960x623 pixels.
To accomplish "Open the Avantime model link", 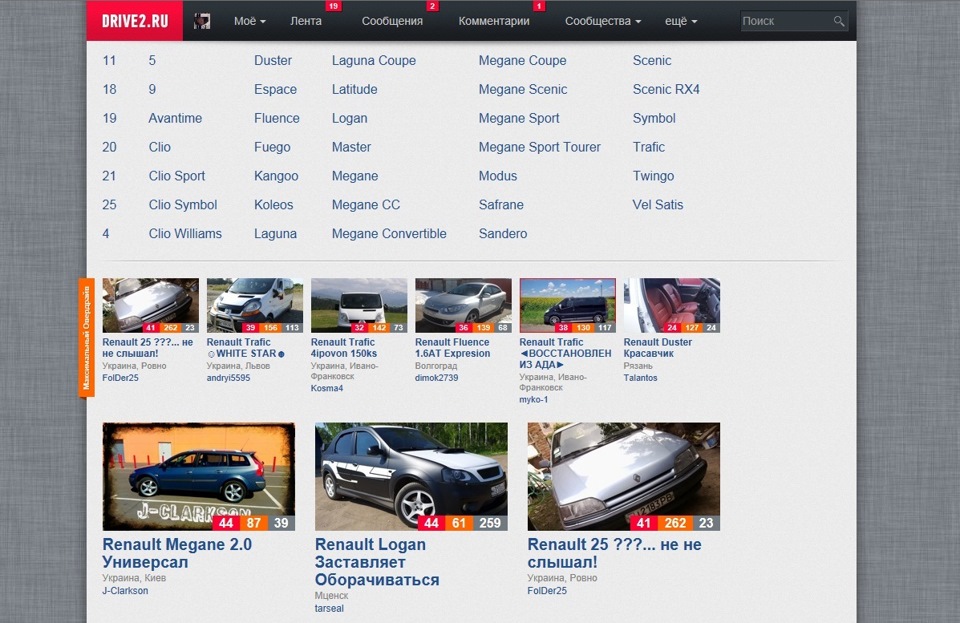I will coord(175,118).
